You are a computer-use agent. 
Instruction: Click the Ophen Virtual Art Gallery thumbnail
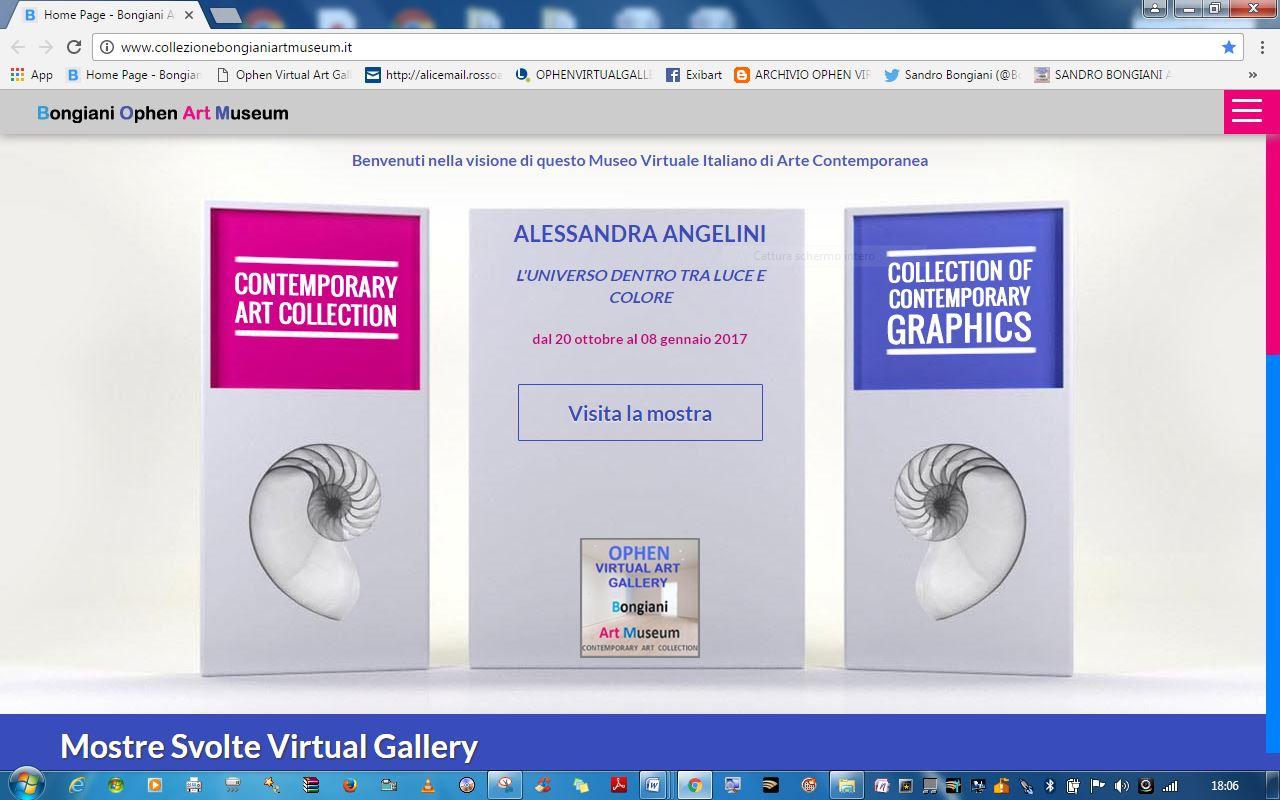(x=640, y=597)
